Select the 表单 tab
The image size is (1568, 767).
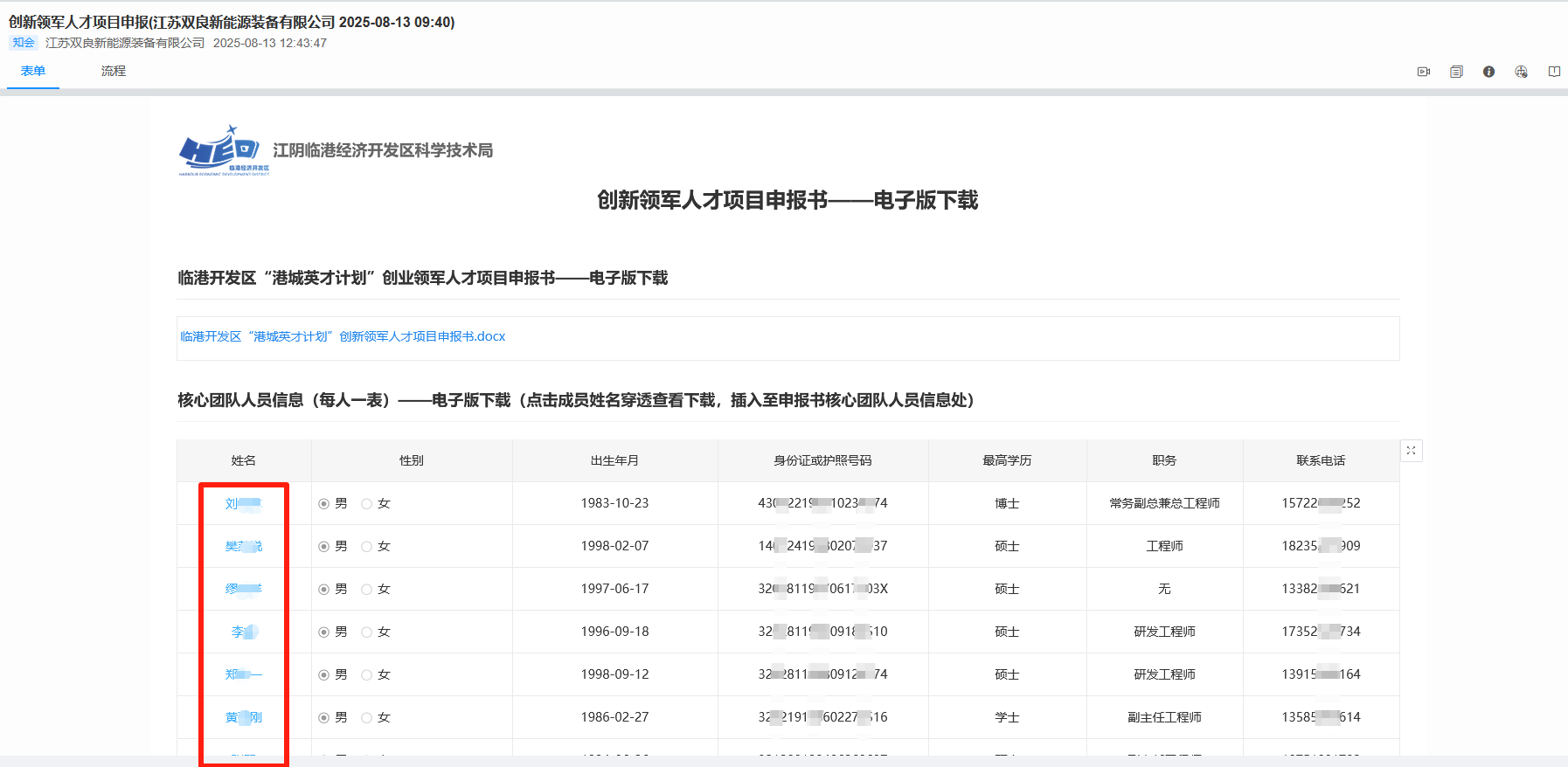point(33,71)
